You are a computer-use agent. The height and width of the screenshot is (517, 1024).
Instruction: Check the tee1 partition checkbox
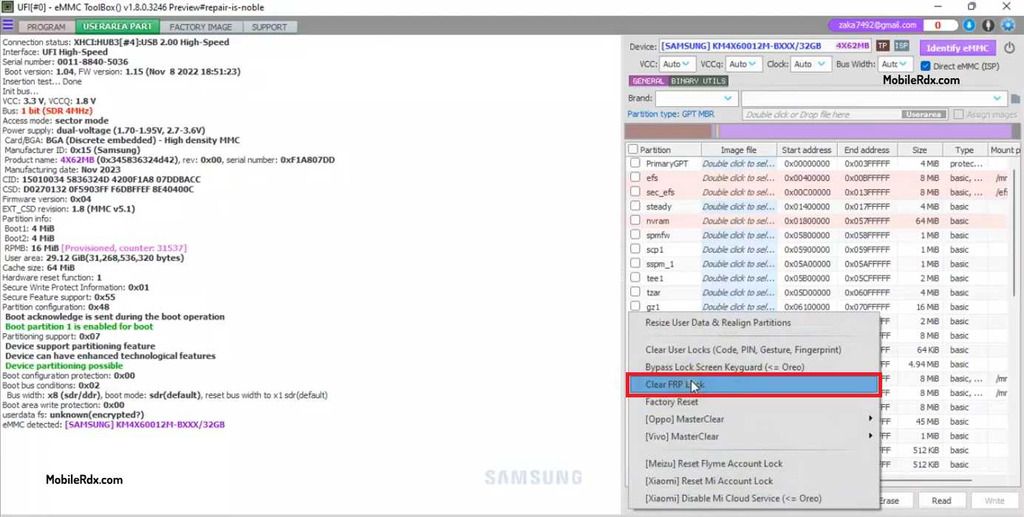pos(635,278)
